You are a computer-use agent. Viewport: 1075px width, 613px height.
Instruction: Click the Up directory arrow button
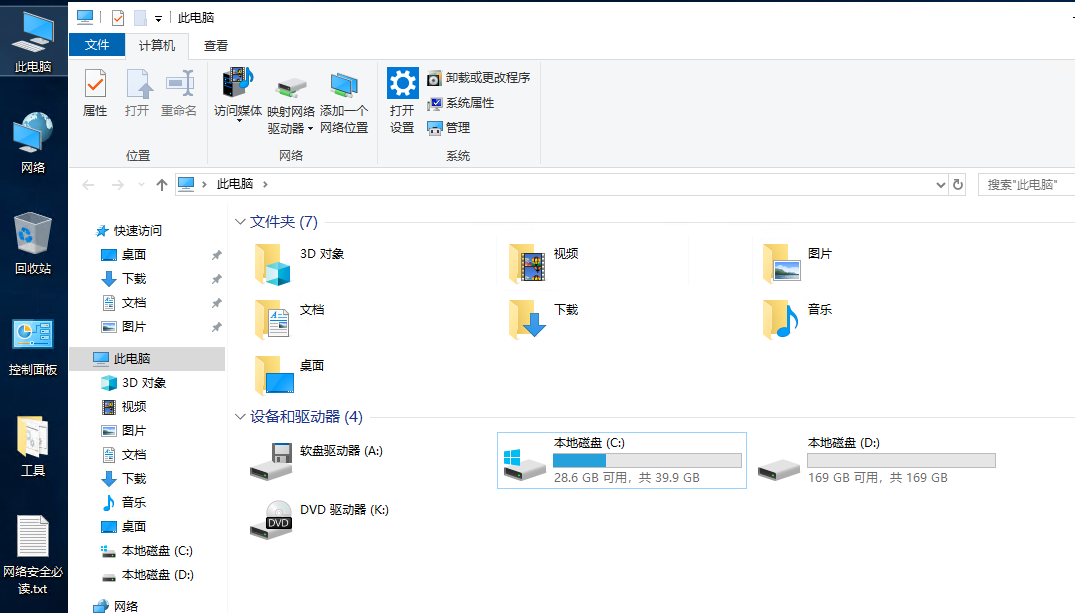(x=162, y=185)
